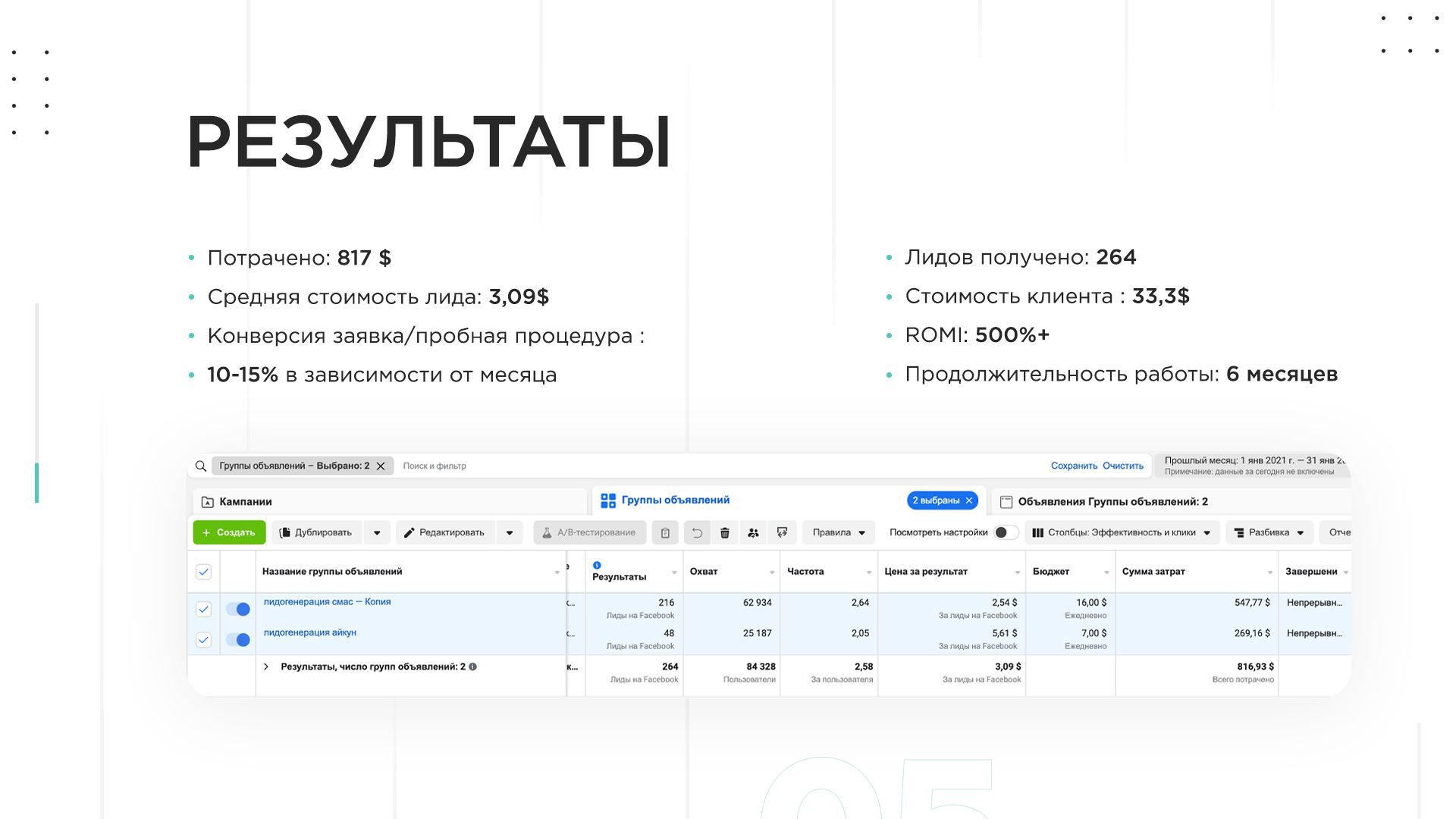Toggle the select-all checkbox in table header

coord(203,572)
